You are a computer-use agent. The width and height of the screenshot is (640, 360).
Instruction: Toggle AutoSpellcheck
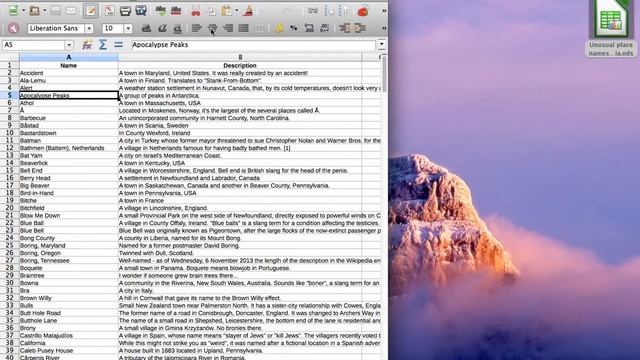[176, 11]
